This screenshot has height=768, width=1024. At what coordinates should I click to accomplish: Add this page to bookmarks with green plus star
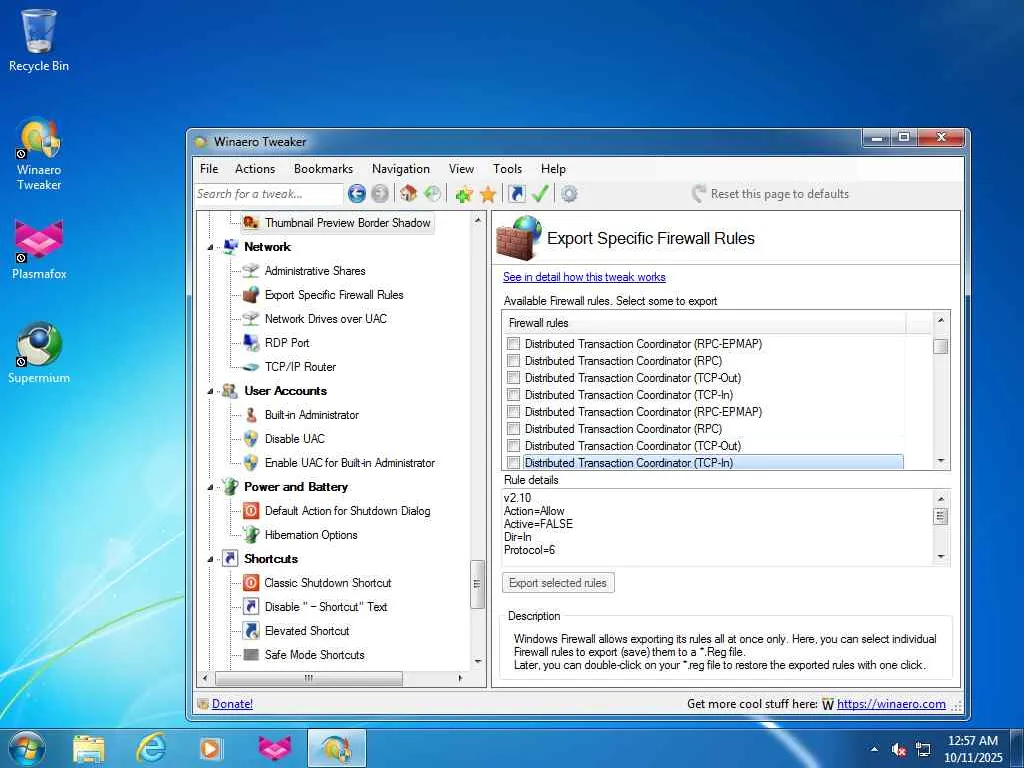click(x=464, y=194)
